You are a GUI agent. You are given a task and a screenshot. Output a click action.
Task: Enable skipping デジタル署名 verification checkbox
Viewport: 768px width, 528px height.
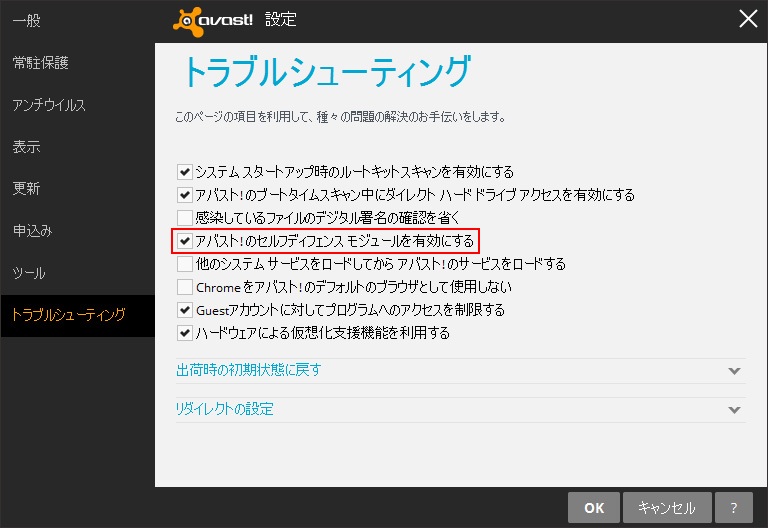tap(184, 218)
